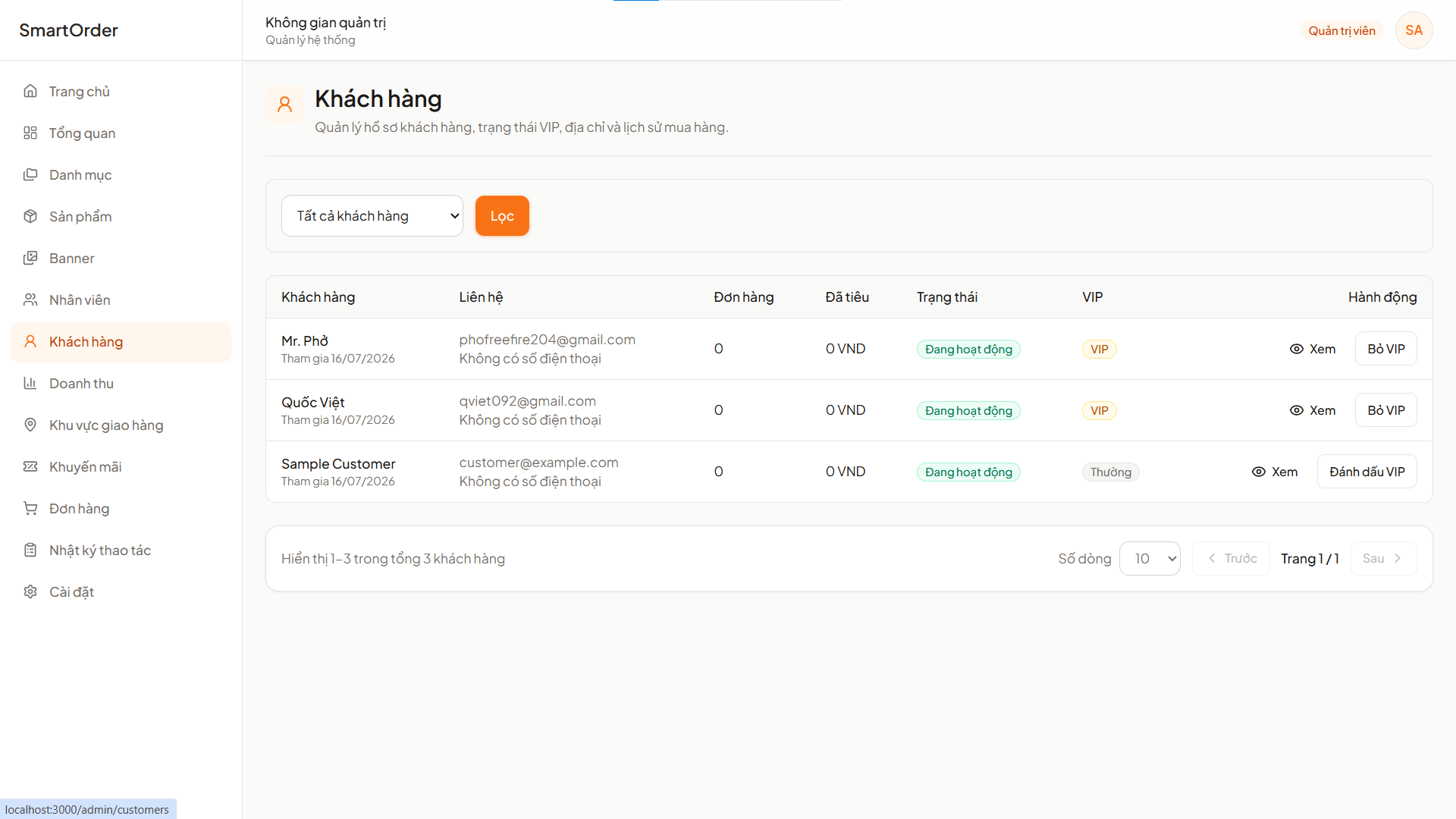Screen dimensions: 1456x819
Task: Select the Danh mục category icon
Action: tap(30, 174)
